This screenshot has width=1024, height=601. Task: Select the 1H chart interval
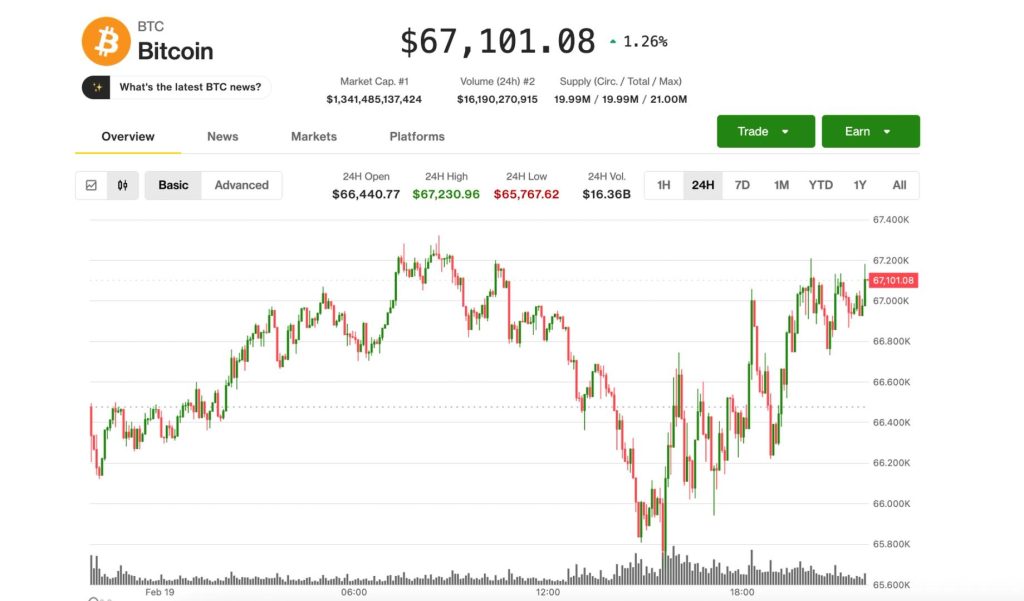click(x=663, y=185)
